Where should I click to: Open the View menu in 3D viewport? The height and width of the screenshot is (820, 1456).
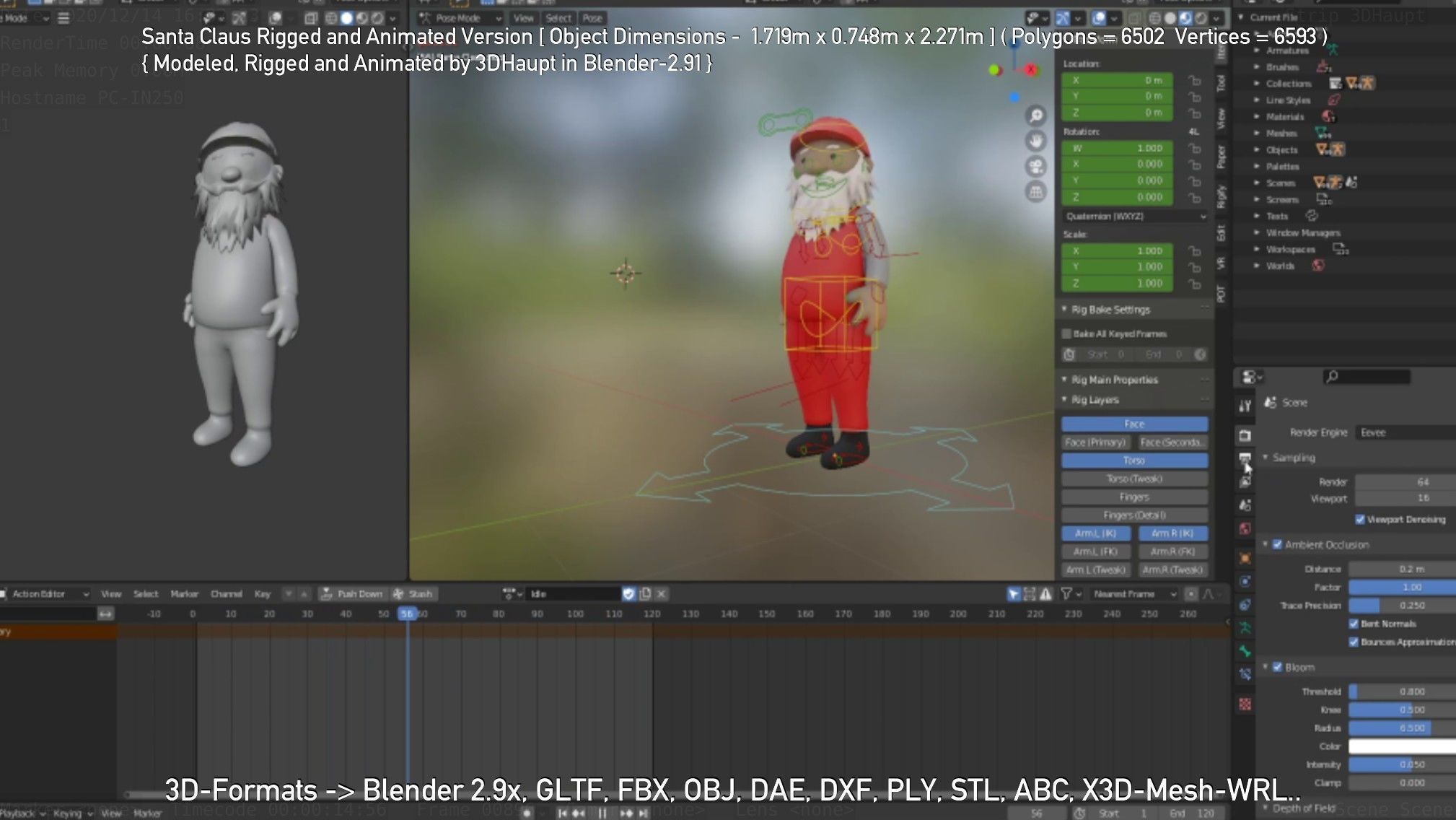(x=524, y=18)
